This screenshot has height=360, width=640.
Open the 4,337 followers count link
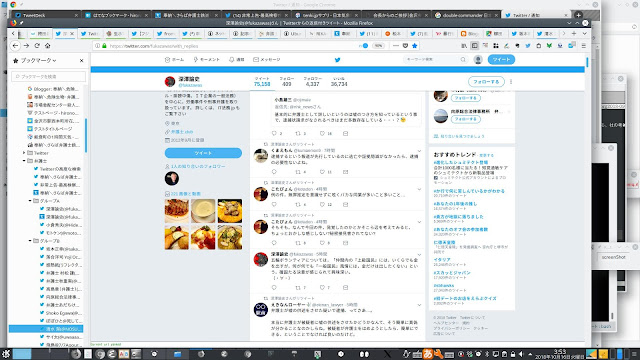pyautogui.click(x=312, y=82)
